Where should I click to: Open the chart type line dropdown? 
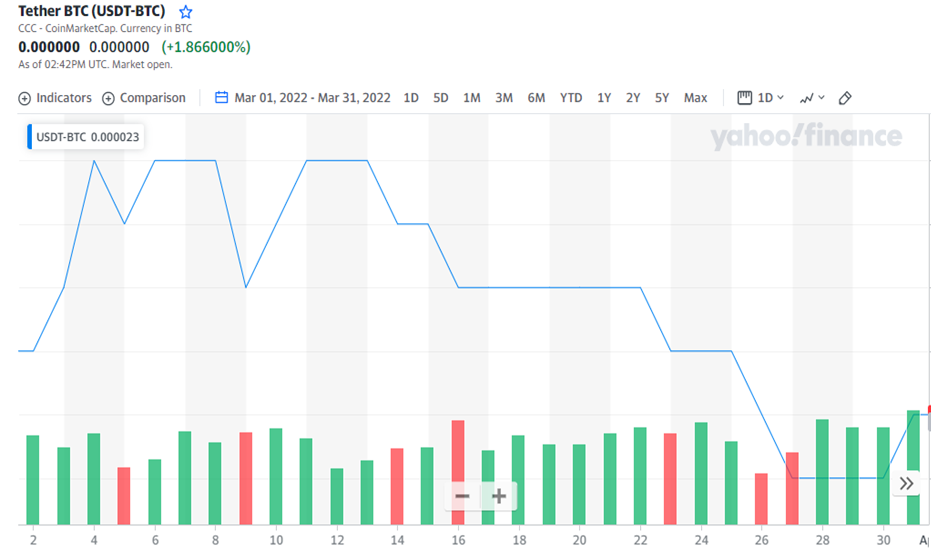pyautogui.click(x=812, y=98)
